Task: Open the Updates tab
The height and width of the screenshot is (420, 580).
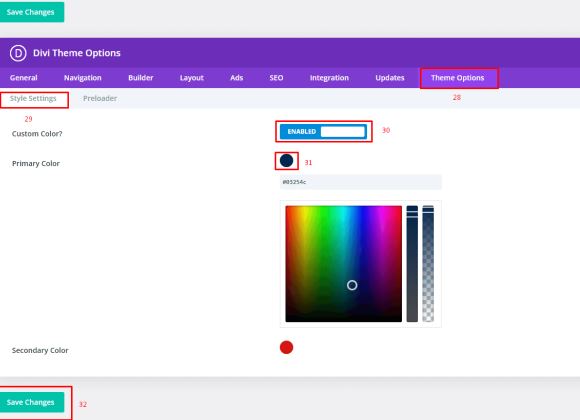Action: point(390,78)
